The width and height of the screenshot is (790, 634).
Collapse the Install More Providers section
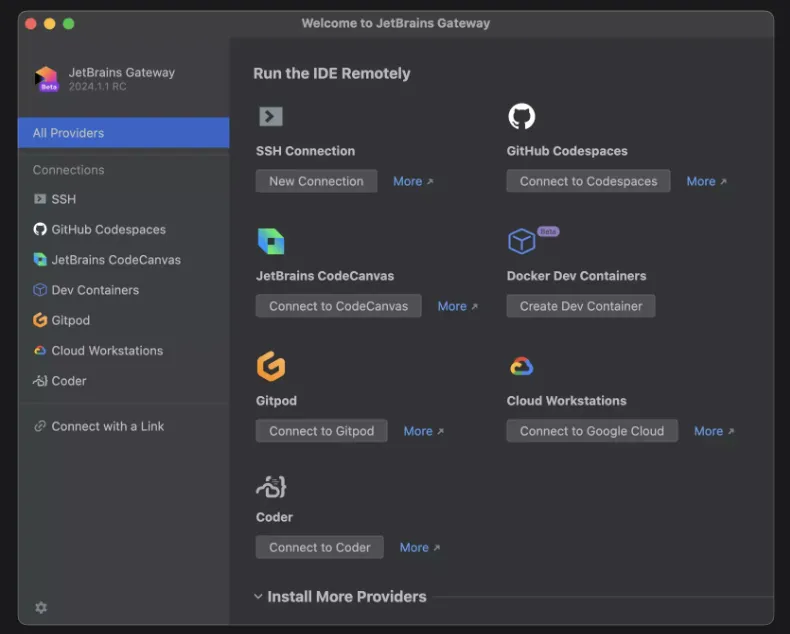258,597
